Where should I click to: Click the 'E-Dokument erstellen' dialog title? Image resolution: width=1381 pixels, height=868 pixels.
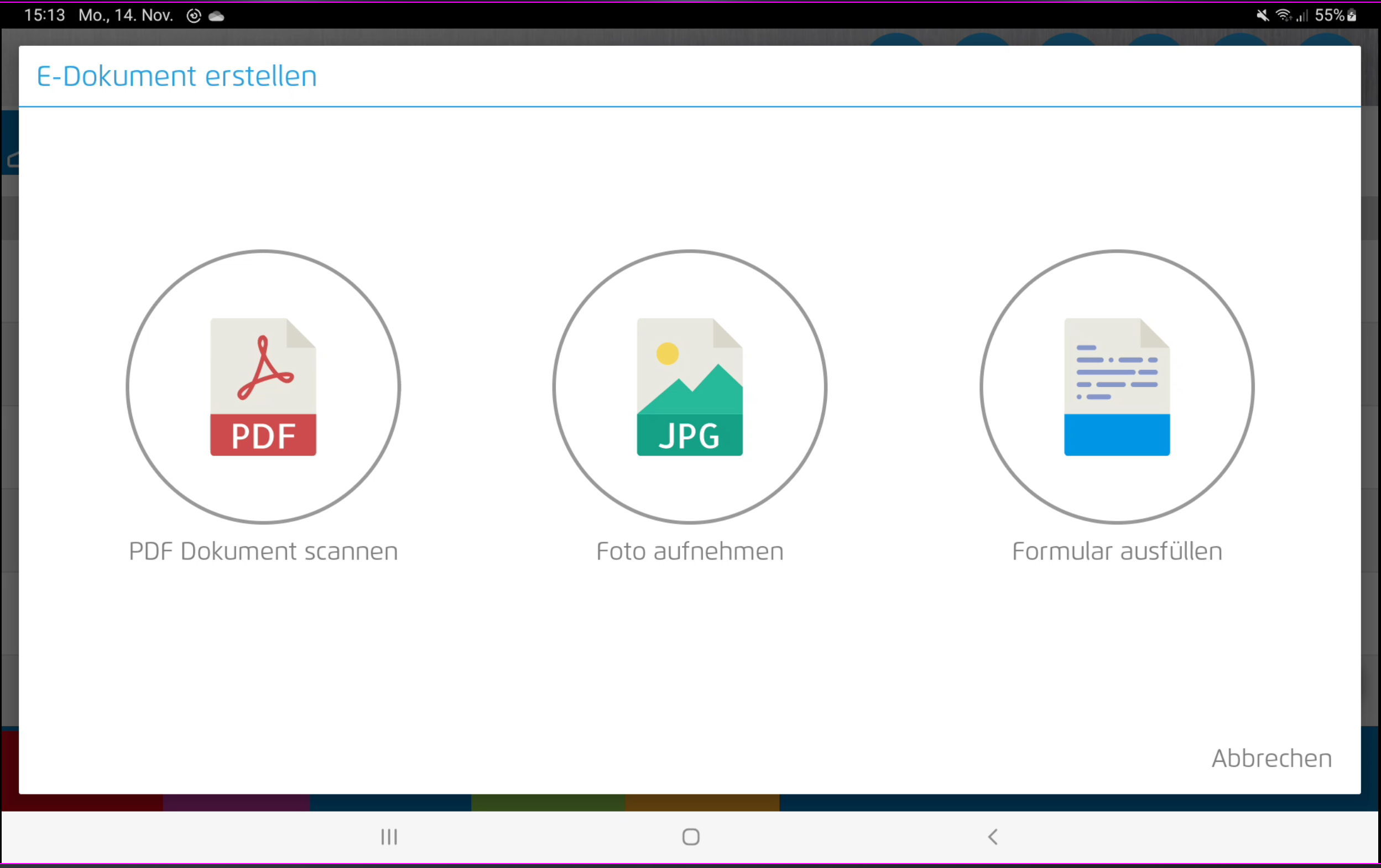point(176,76)
